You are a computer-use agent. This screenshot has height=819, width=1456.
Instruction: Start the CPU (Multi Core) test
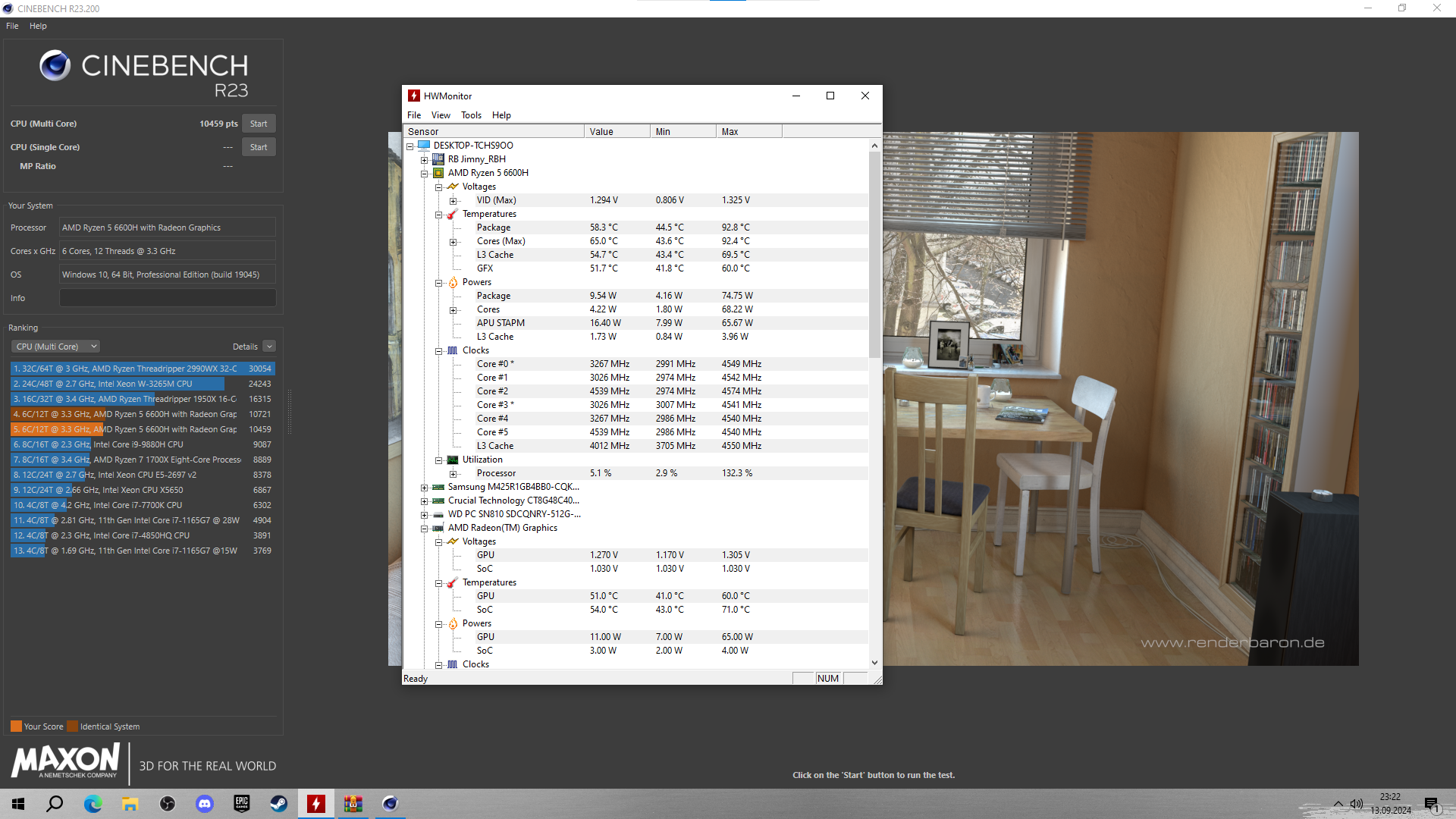click(259, 124)
